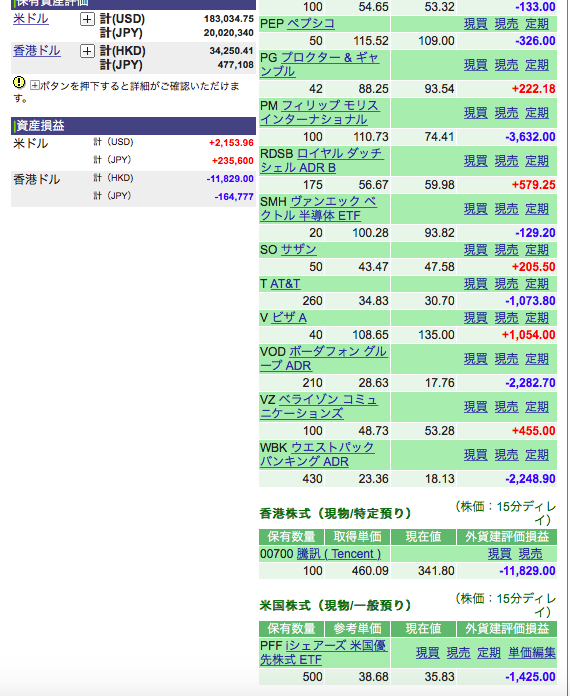
Task: Open the PEP ペプシコ stock link
Action: click(311, 24)
